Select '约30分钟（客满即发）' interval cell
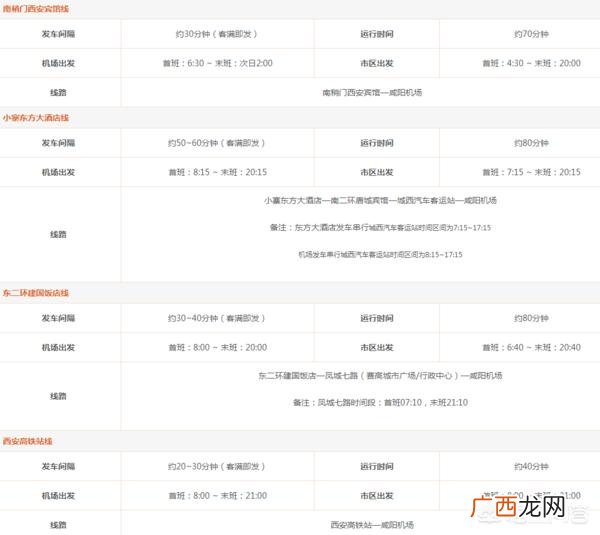This screenshot has width=600, height=535. pos(217,34)
